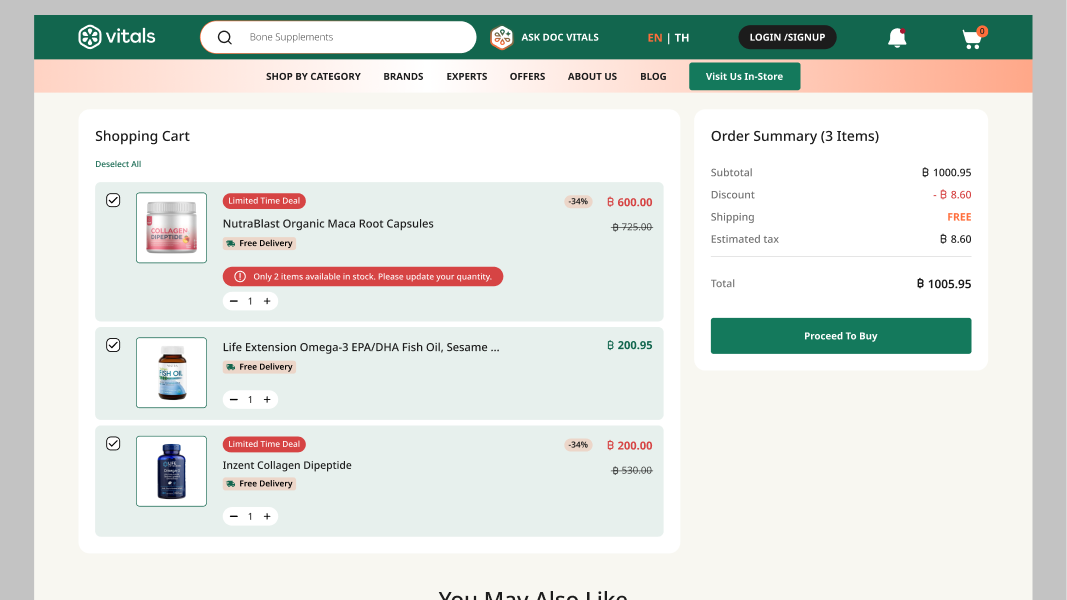This screenshot has width=1067, height=600.
Task: Click the stock warning alert icon
Action: coord(240,277)
